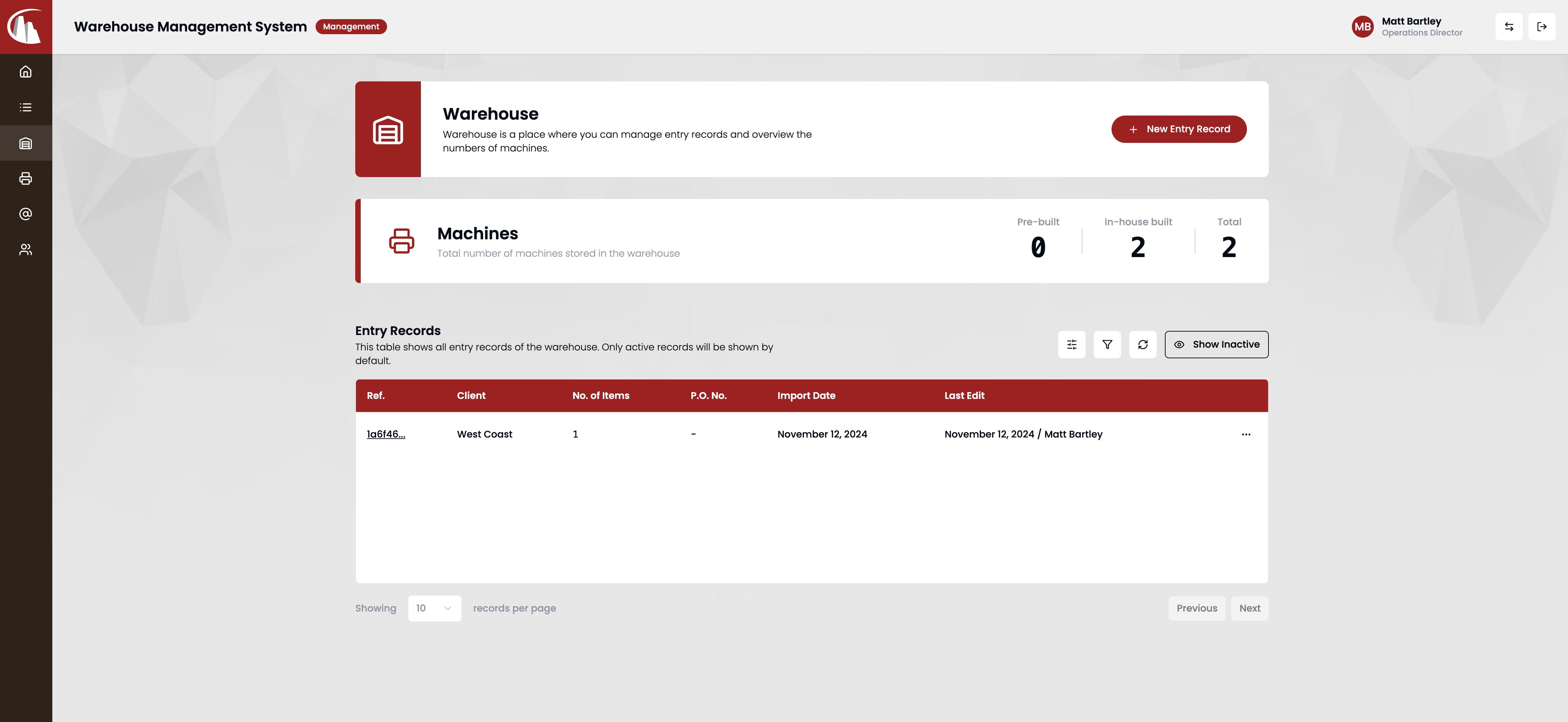The height and width of the screenshot is (722, 1568).
Task: Click the large Warehouse card icon
Action: (388, 130)
